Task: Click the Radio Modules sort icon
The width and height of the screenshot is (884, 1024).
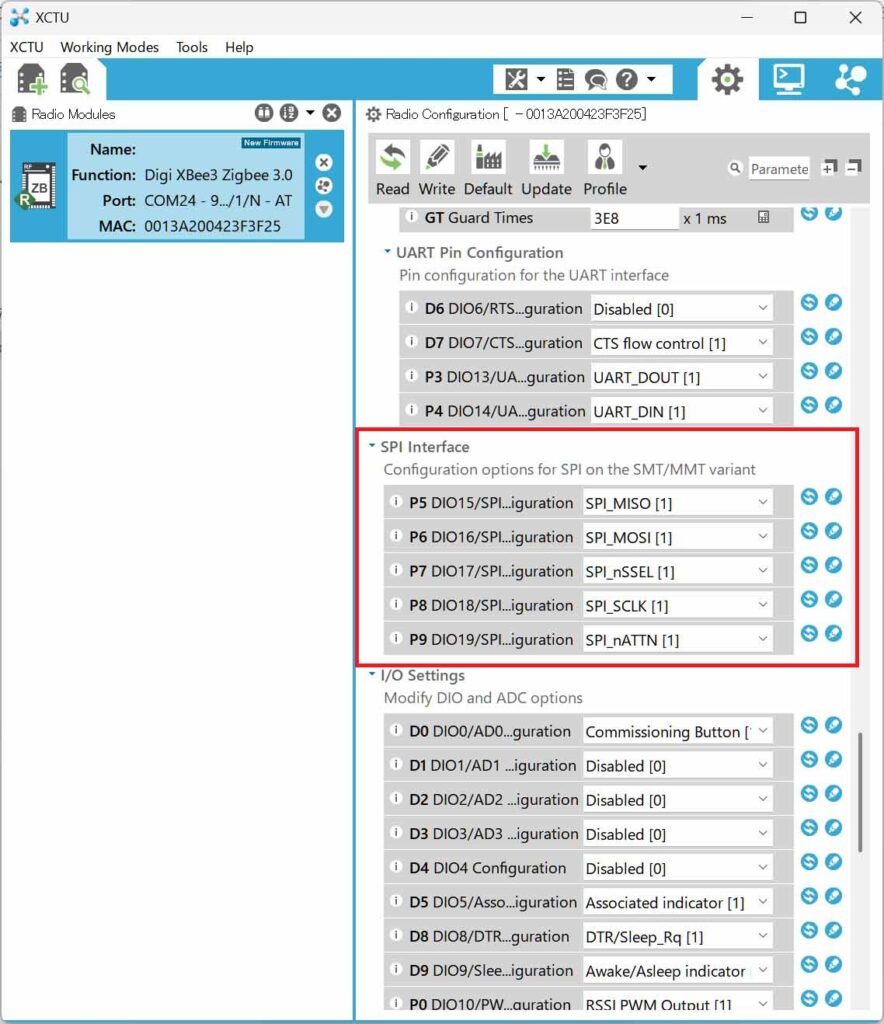Action: 289,113
